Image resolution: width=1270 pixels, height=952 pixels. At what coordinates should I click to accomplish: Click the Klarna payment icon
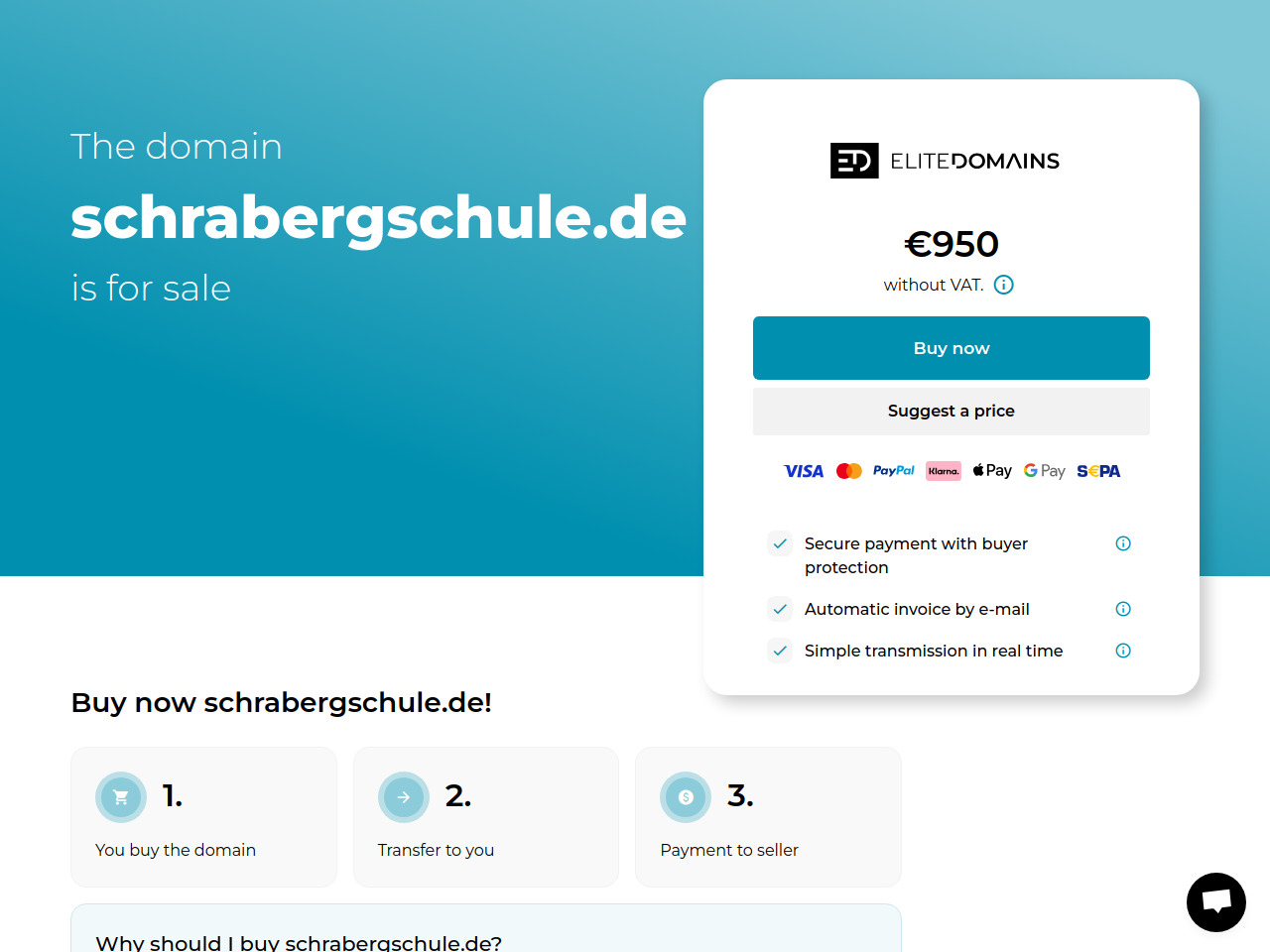pyautogui.click(x=944, y=471)
